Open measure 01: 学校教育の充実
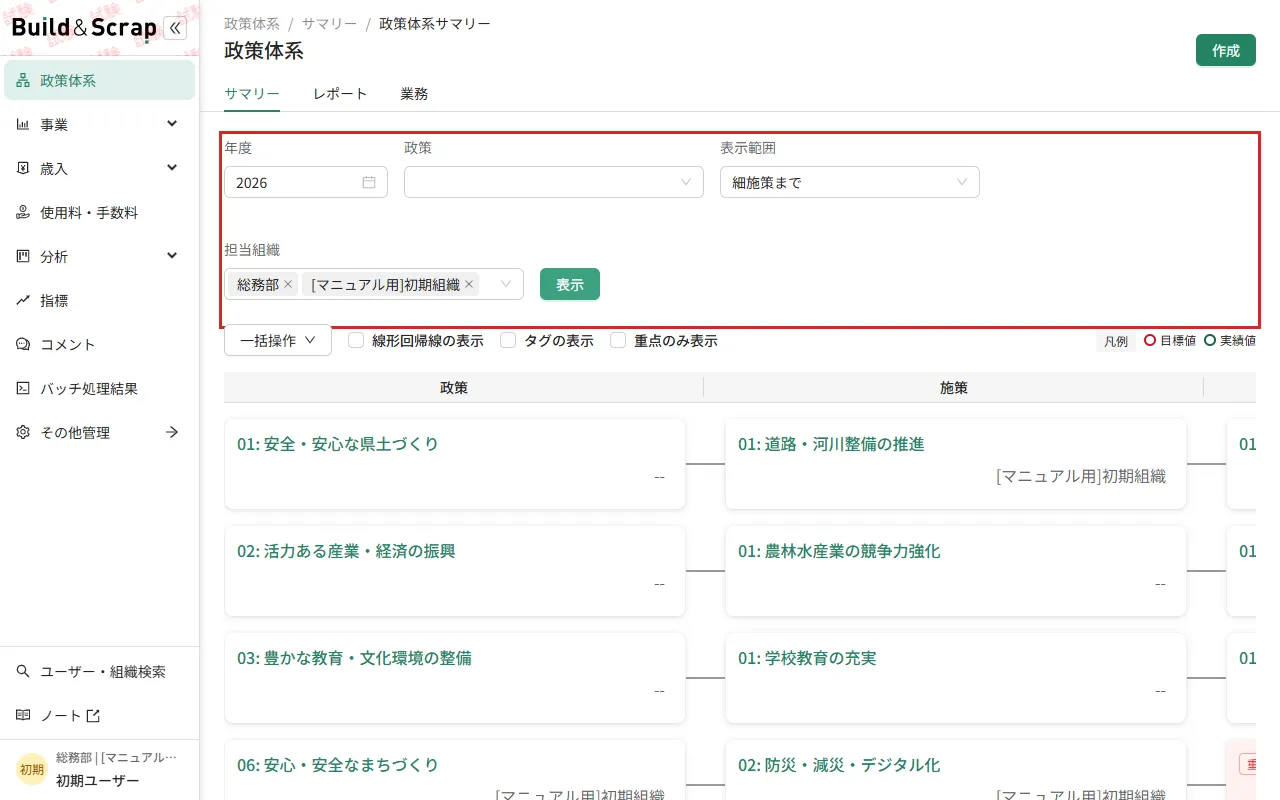The width and height of the screenshot is (1280, 800). (807, 658)
